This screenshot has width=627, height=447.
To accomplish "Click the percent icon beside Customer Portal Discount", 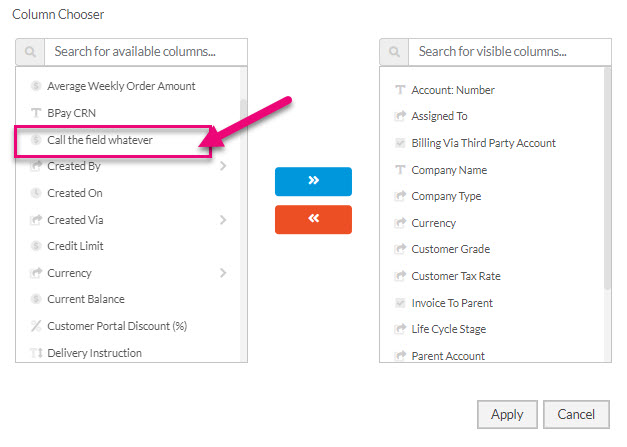I will tap(36, 326).
